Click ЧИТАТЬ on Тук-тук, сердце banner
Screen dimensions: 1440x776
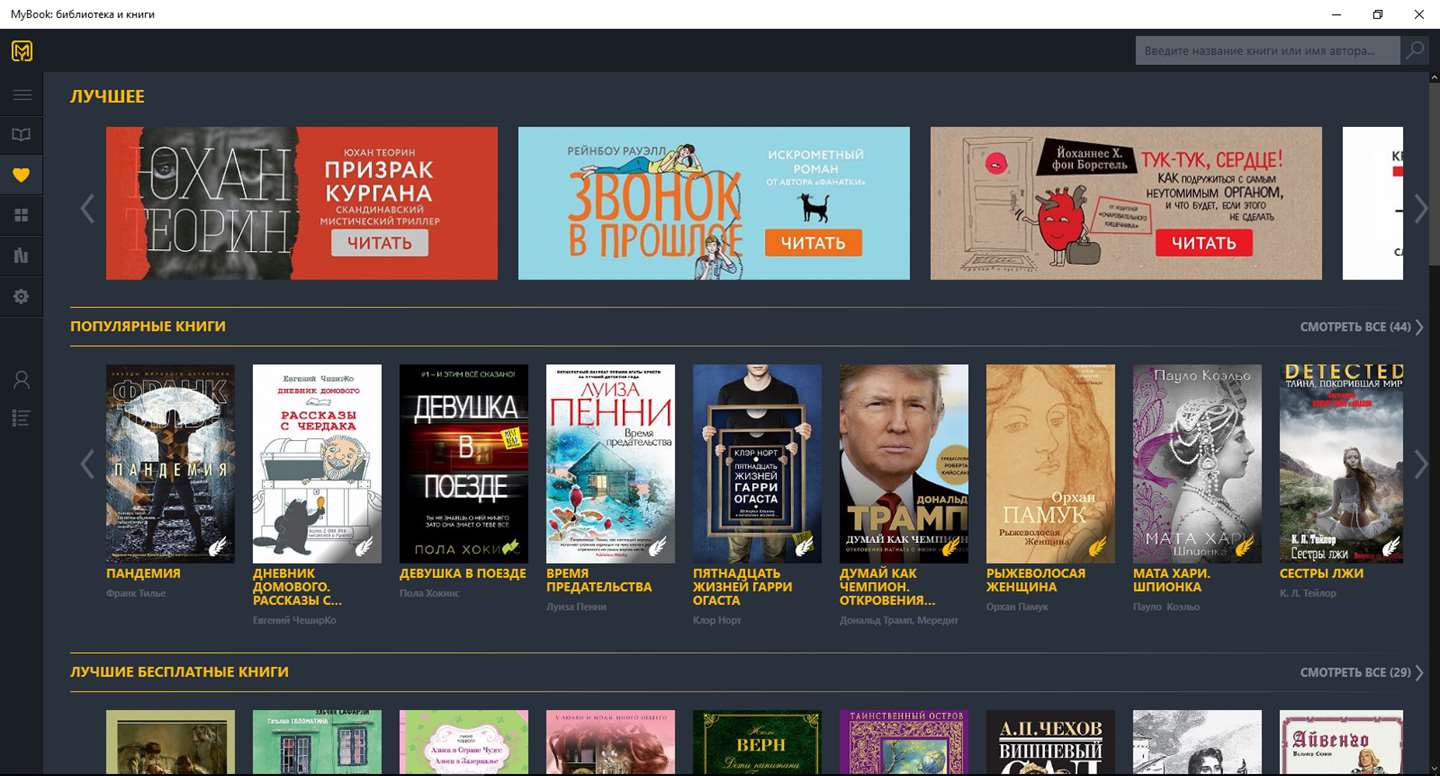pos(1204,243)
